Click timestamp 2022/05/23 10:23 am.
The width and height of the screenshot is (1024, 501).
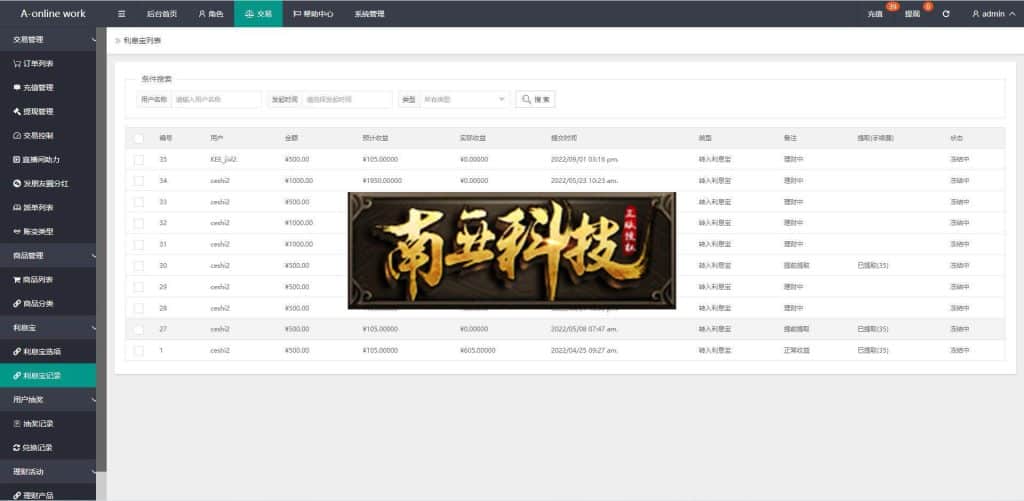tap(584, 181)
